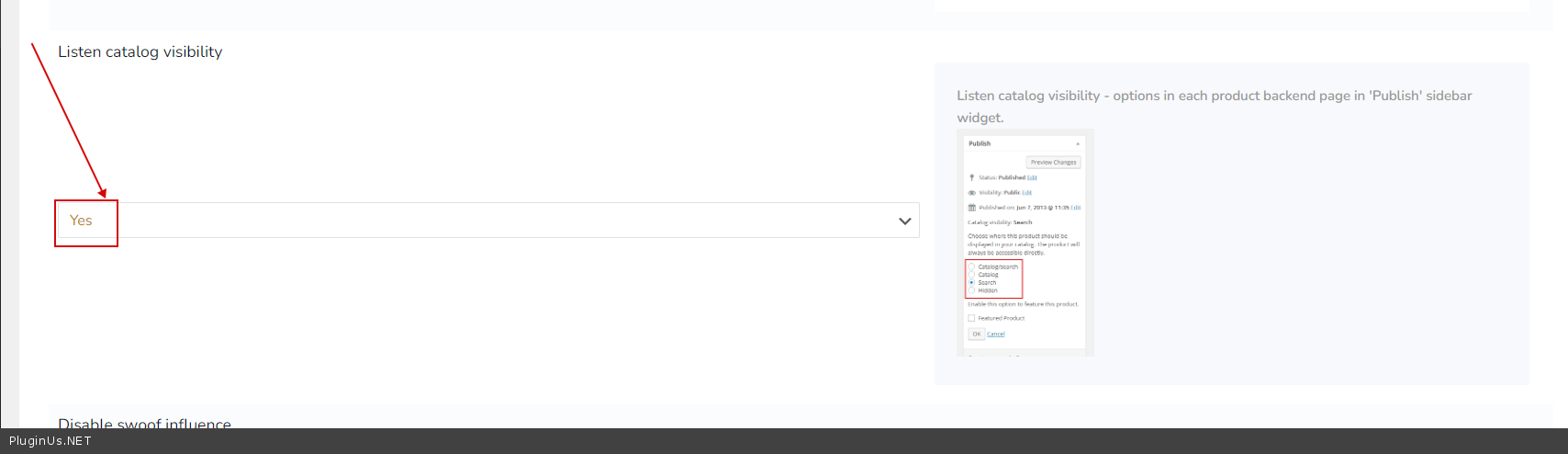Click the Edit link next to Visibility: Public
1568x454 pixels.
click(x=1027, y=193)
